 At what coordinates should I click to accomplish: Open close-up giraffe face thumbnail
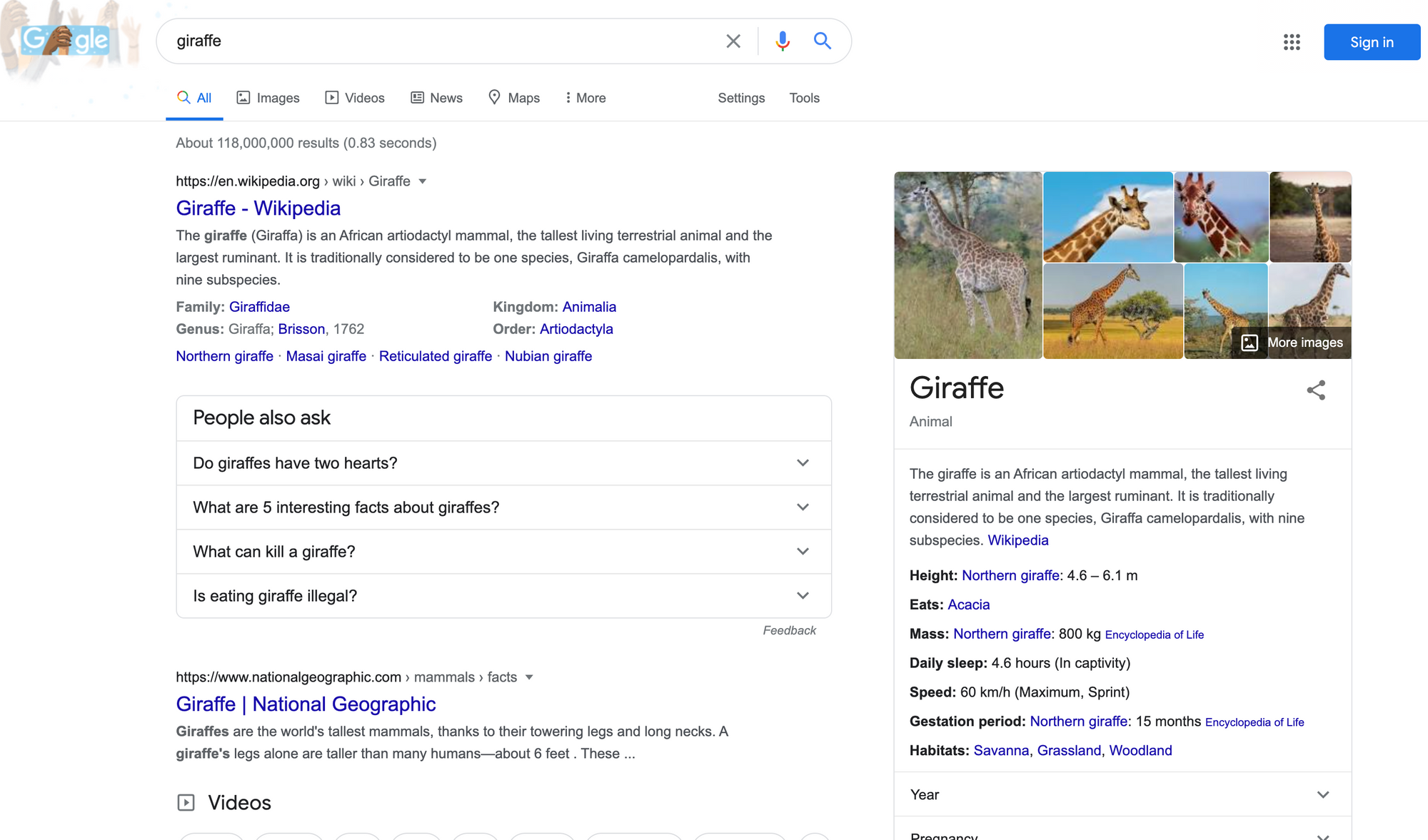tap(1221, 217)
